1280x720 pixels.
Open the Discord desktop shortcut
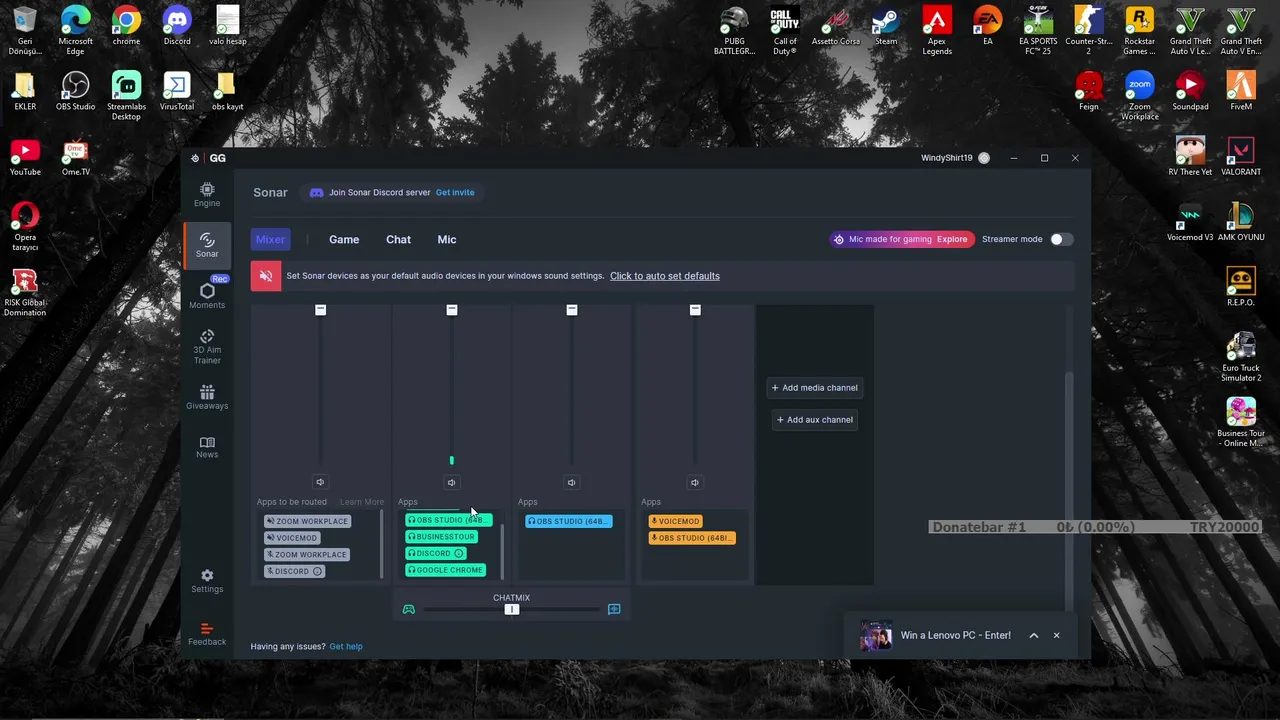[177, 26]
